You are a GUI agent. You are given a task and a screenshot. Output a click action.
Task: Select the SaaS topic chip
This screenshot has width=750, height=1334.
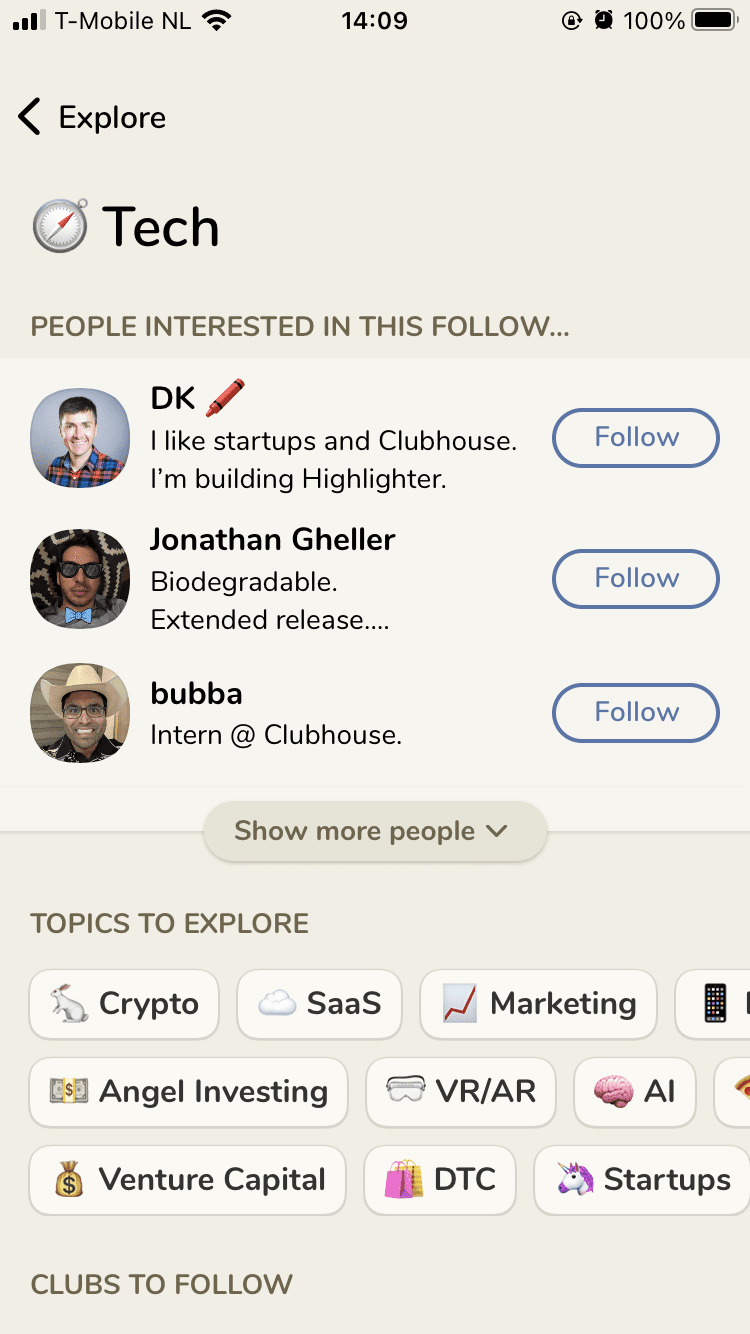pos(319,1004)
